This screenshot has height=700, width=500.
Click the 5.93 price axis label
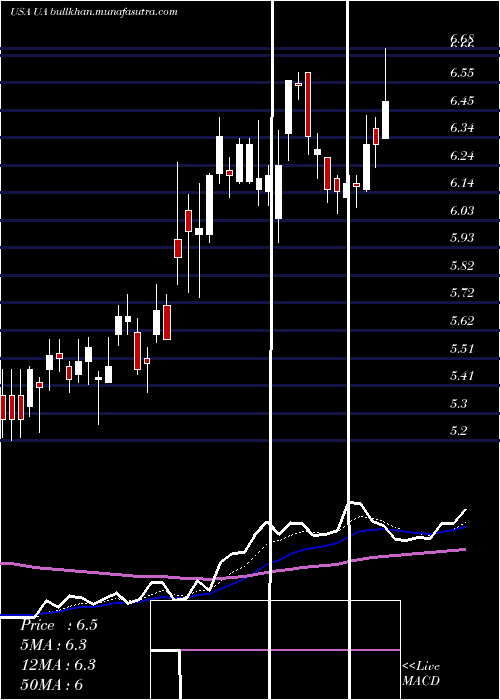(x=462, y=238)
